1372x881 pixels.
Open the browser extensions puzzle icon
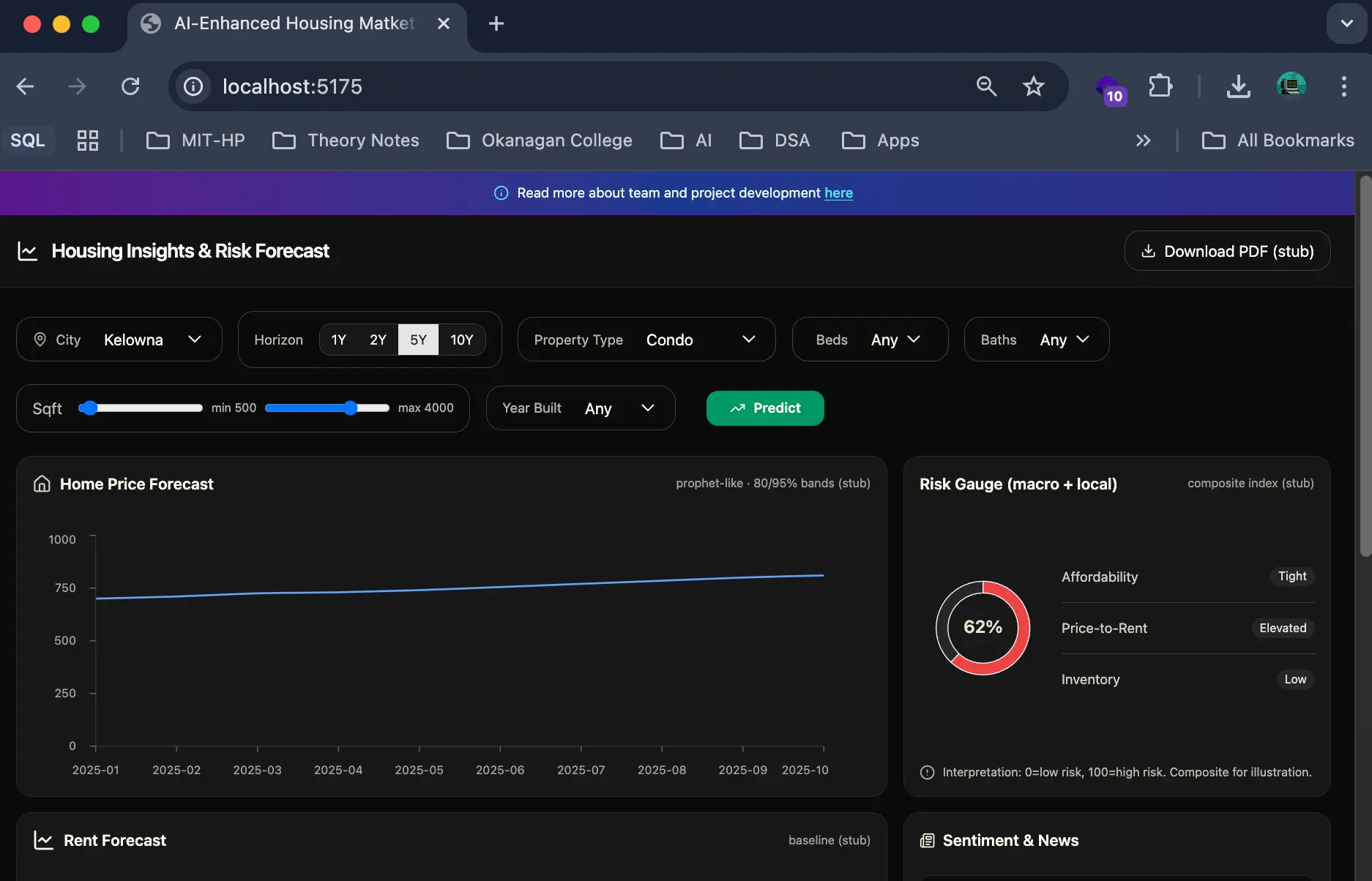[1160, 86]
